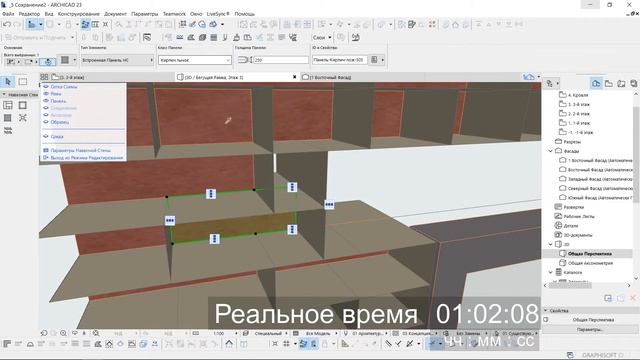
Task: Click the panel thickness icon
Action: (x=244, y=60)
